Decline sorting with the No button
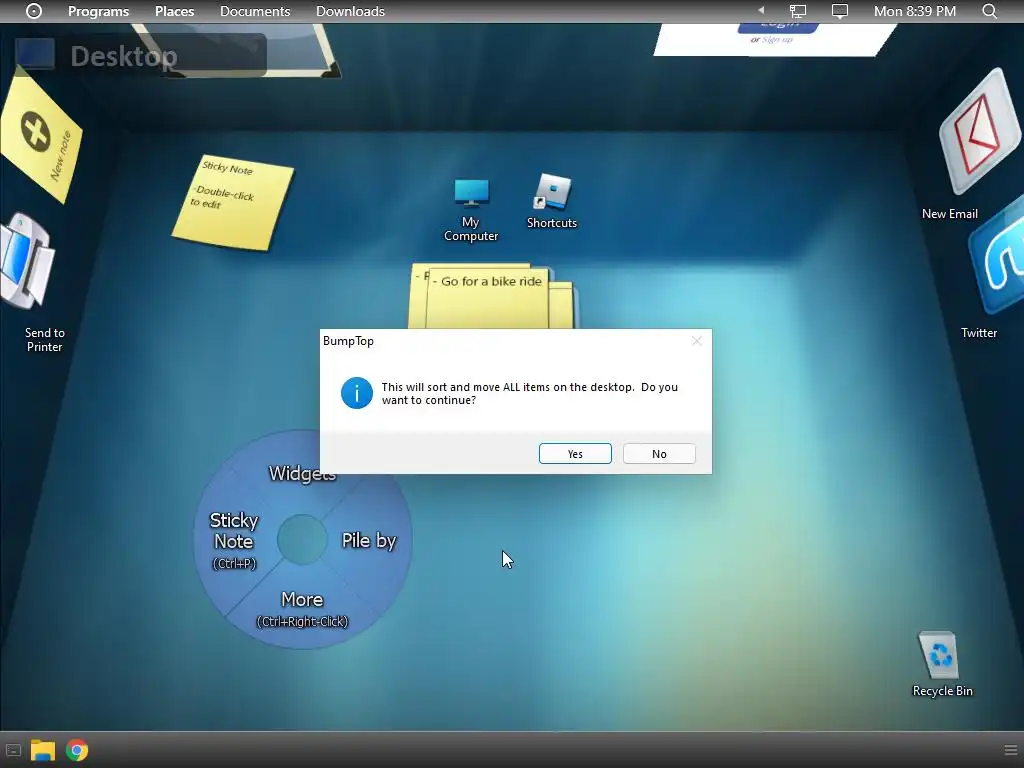This screenshot has width=1024, height=768. [x=659, y=454]
